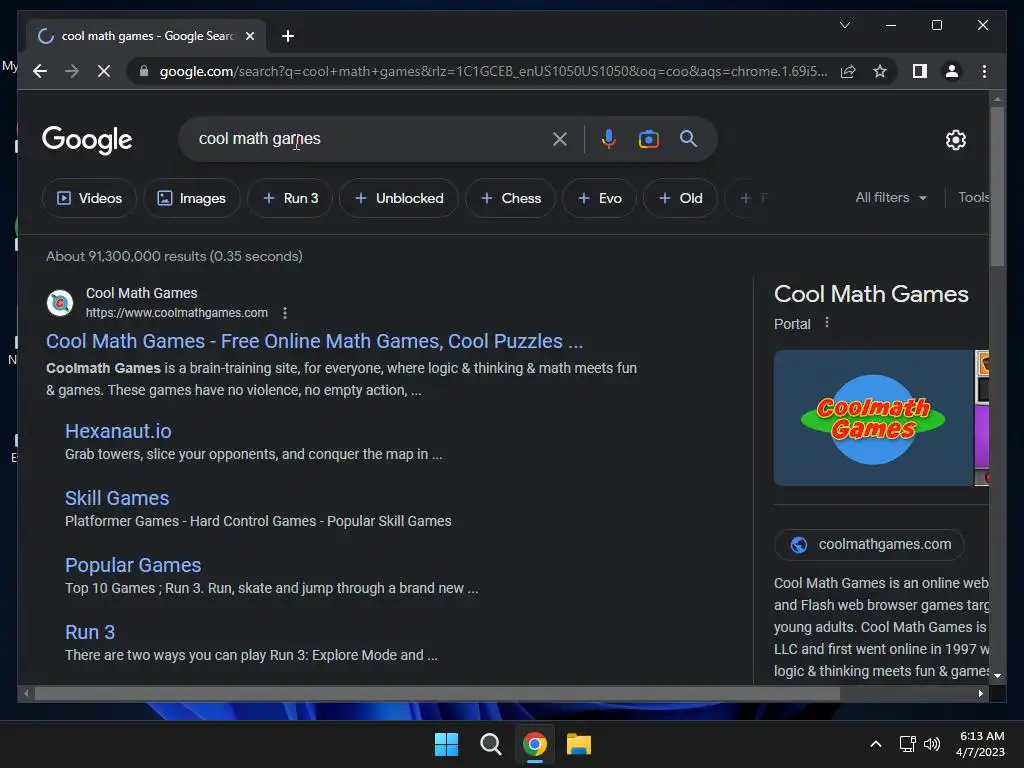Search by image with the camera icon

click(x=648, y=138)
